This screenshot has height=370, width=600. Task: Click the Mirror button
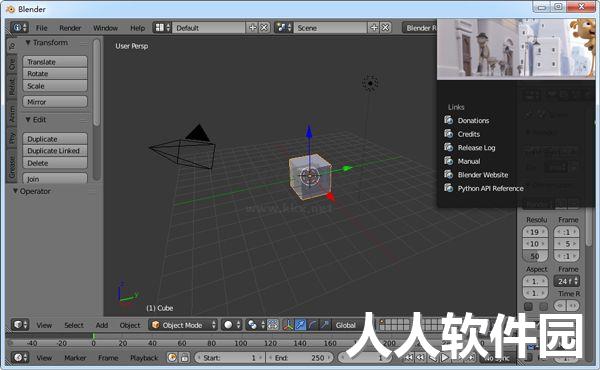[55, 102]
